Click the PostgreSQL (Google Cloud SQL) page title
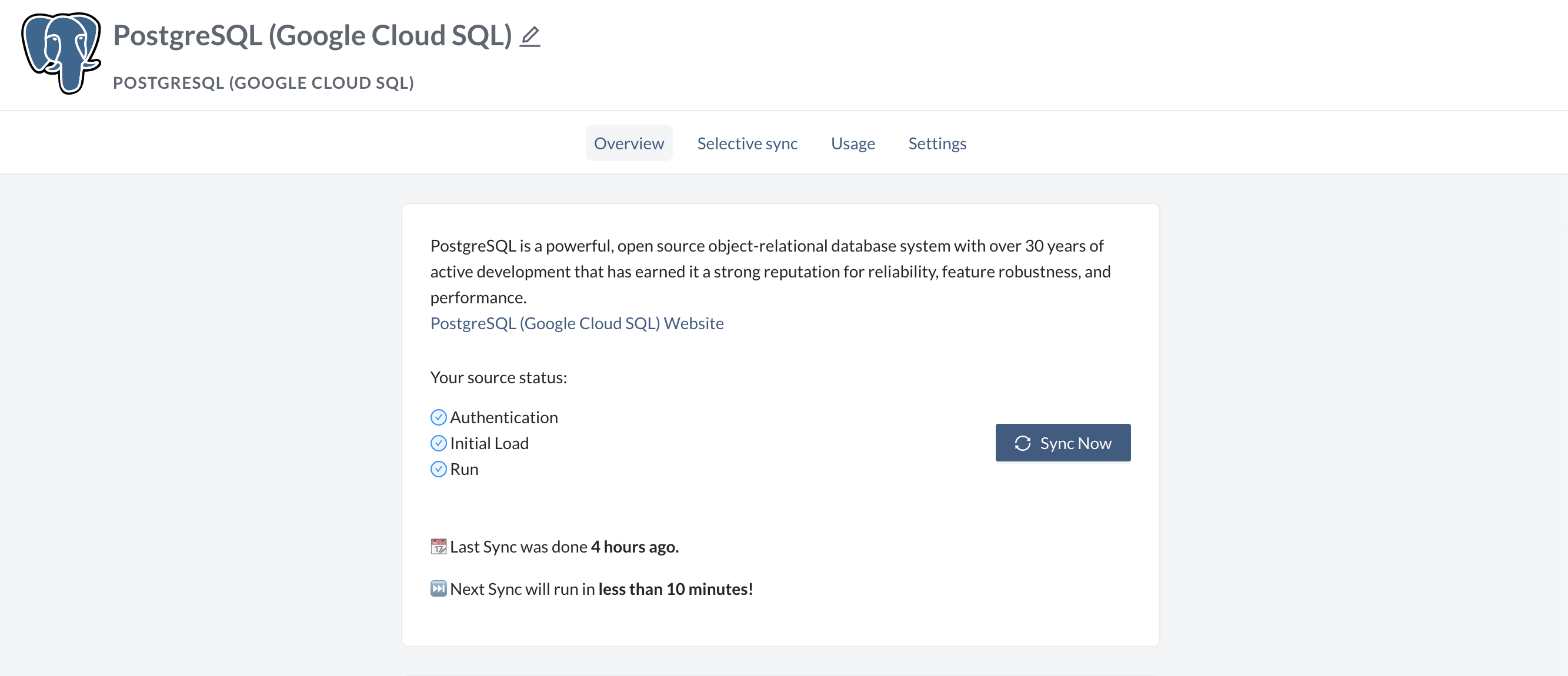This screenshot has height=676, width=1568. click(312, 35)
